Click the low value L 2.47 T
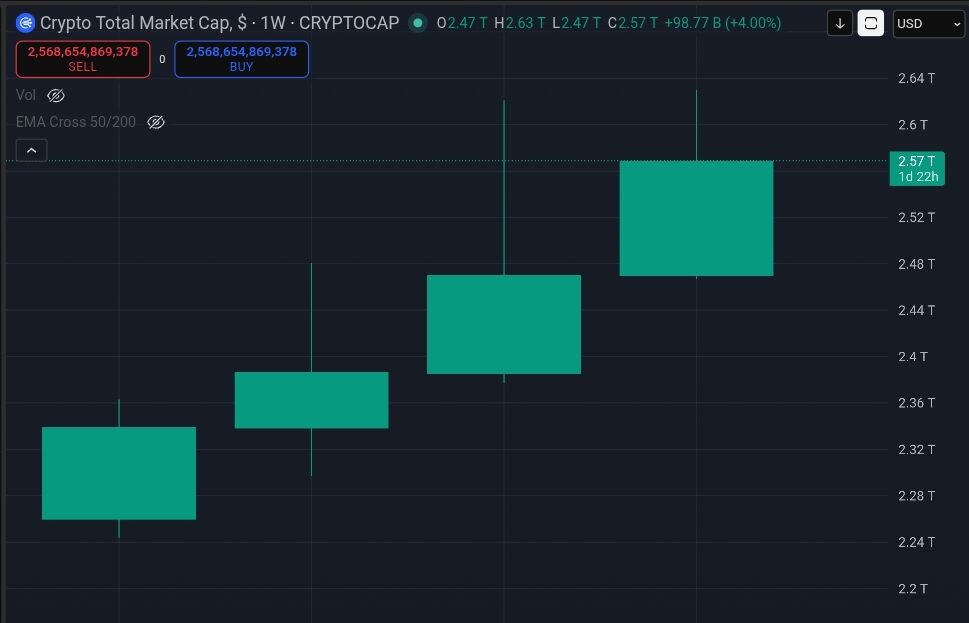Image resolution: width=969 pixels, height=623 pixels. click(x=576, y=23)
